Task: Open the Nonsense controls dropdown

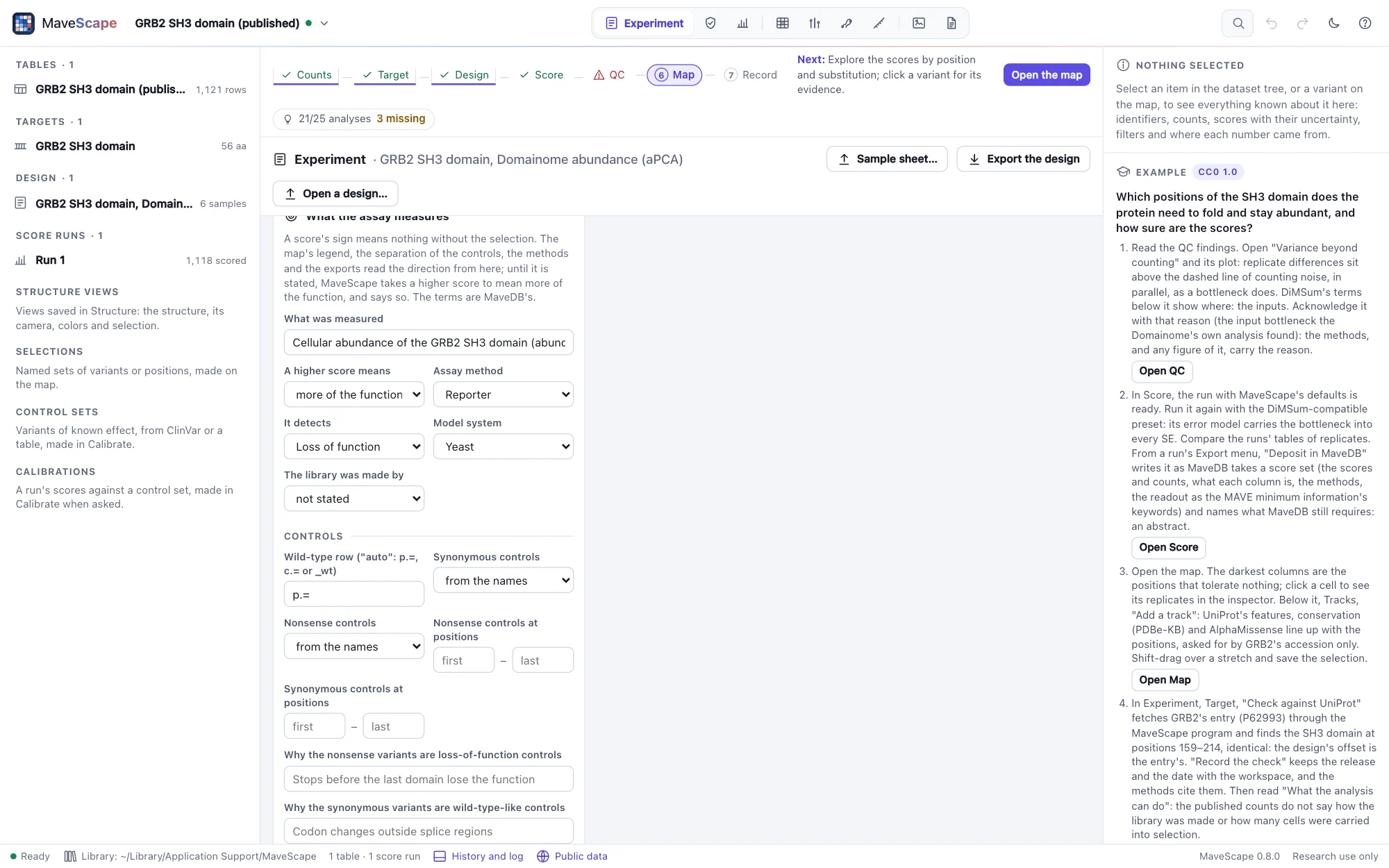Action: click(x=354, y=646)
